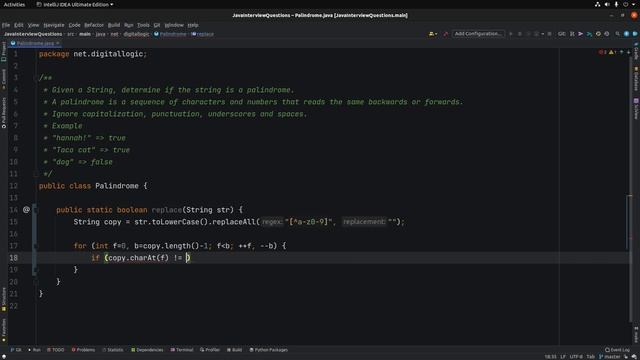Collapse the Javadoc comment fold at line 3
The image size is (640, 360).
click(36, 78)
